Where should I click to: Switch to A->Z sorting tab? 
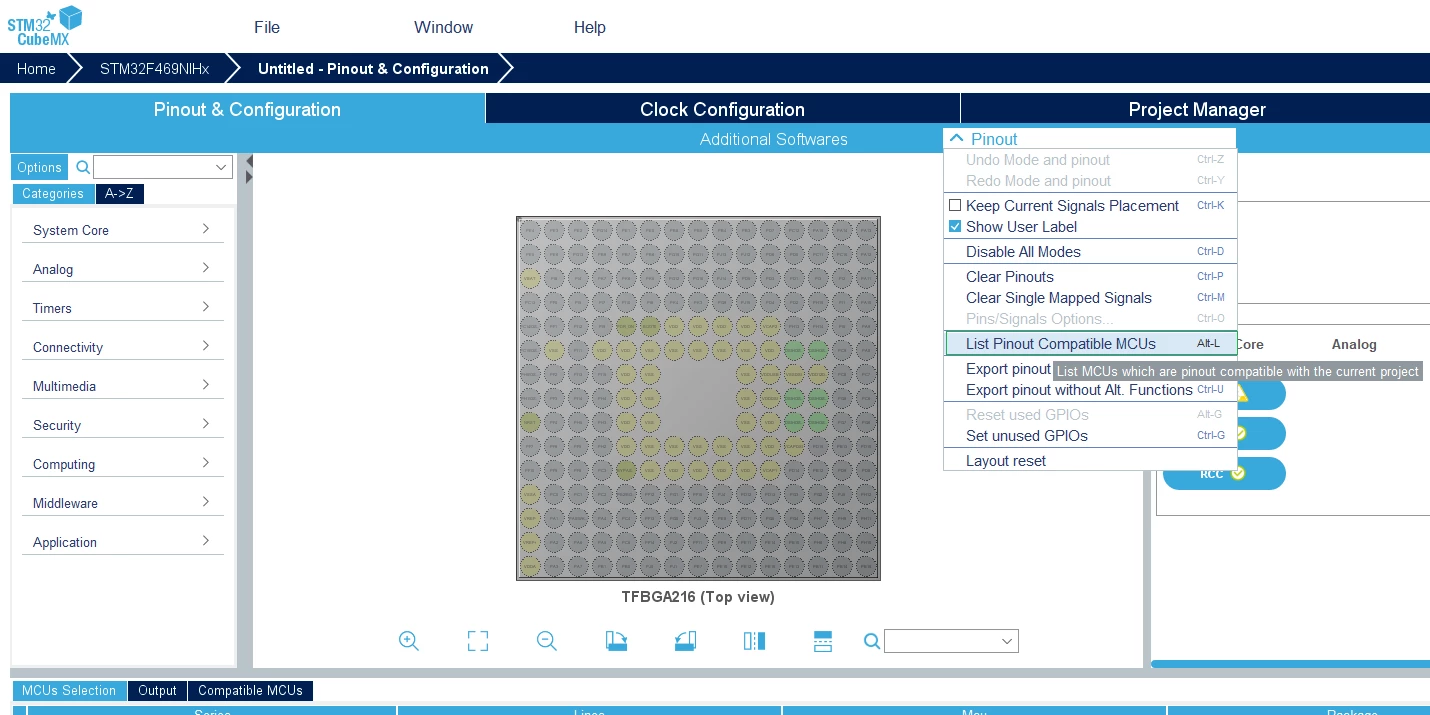pos(119,194)
